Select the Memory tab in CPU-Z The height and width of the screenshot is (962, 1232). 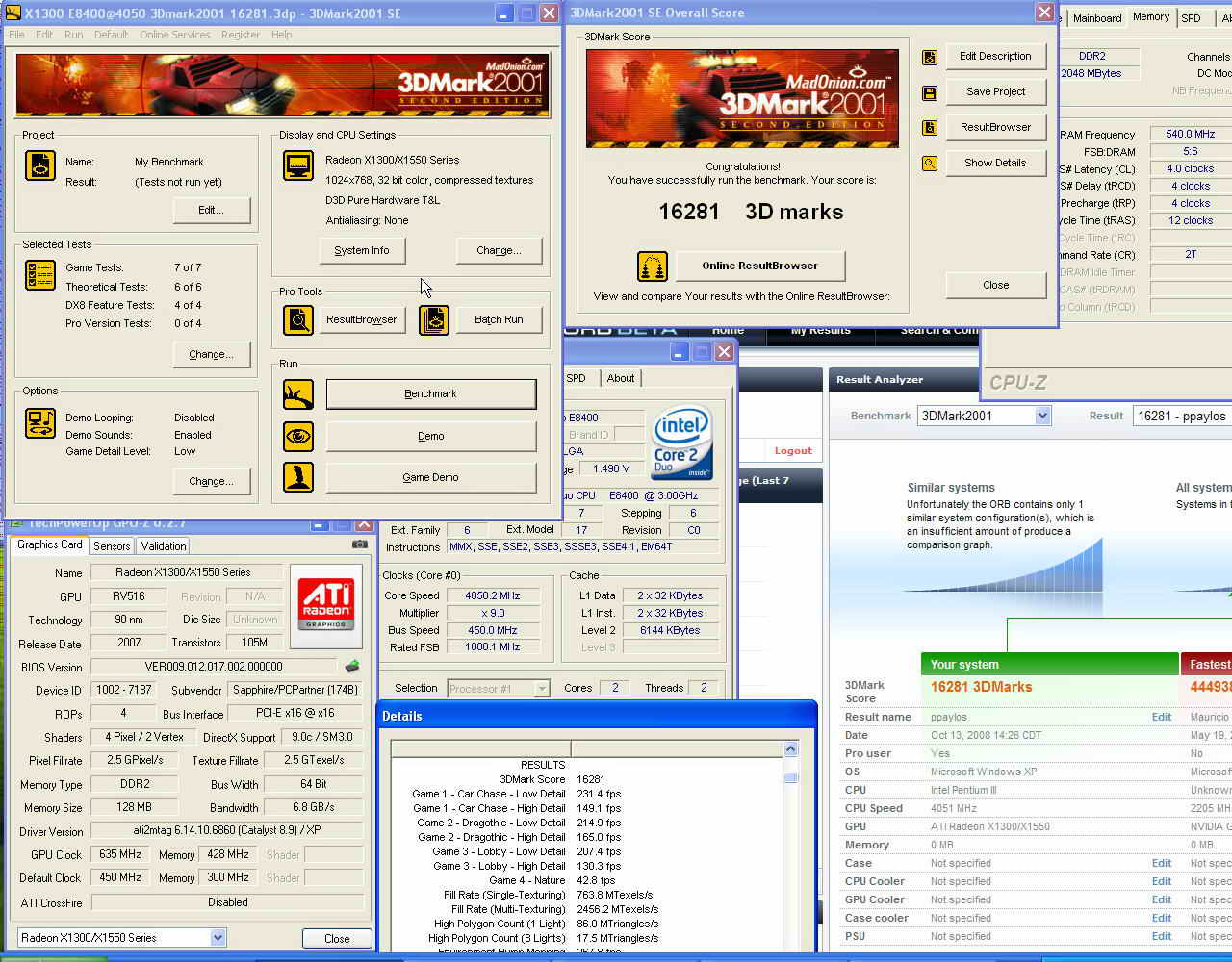pyautogui.click(x=1151, y=17)
